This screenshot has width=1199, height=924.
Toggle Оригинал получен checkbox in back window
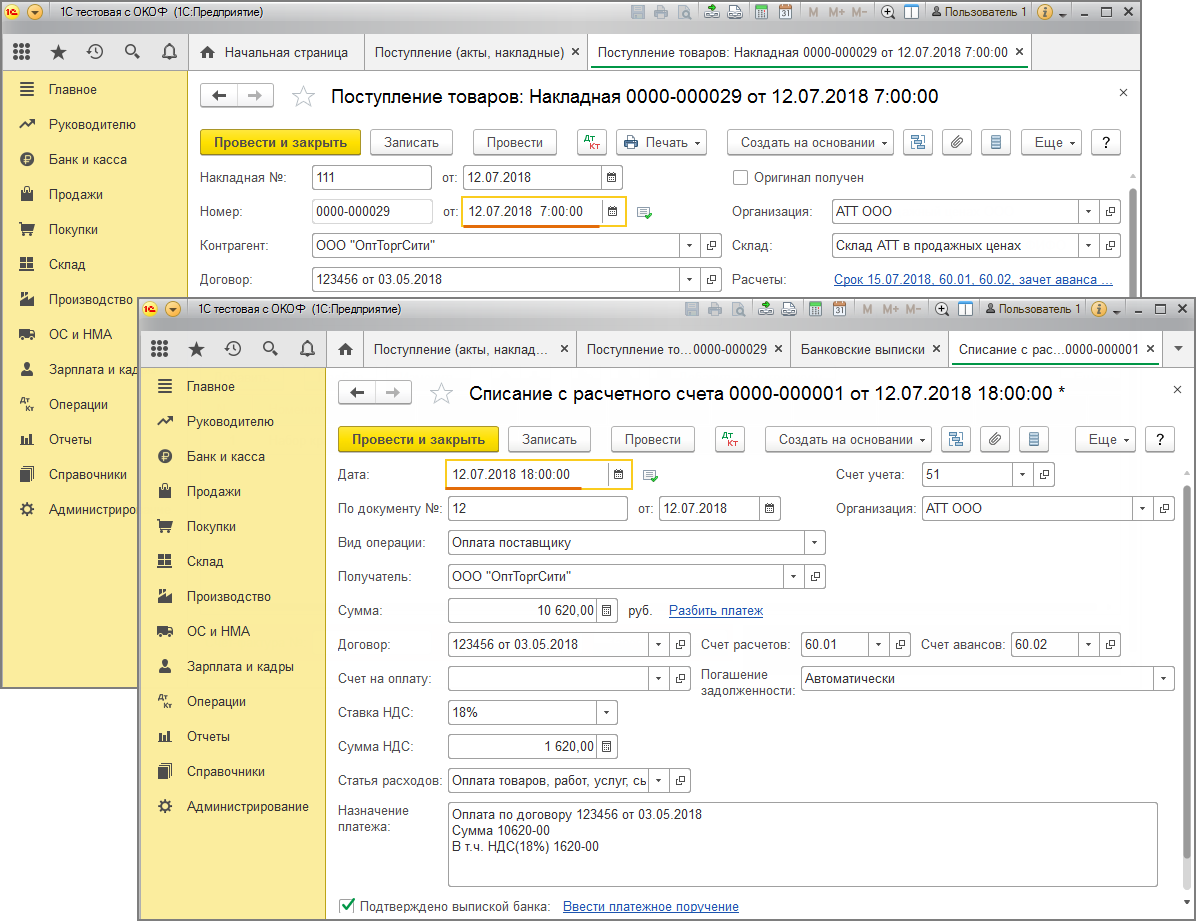pyautogui.click(x=740, y=177)
